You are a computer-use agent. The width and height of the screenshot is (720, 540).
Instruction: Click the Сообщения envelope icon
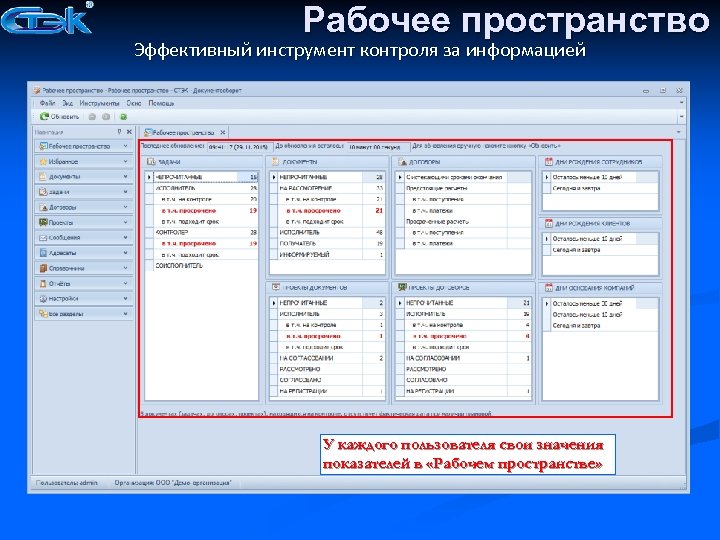[x=43, y=238]
